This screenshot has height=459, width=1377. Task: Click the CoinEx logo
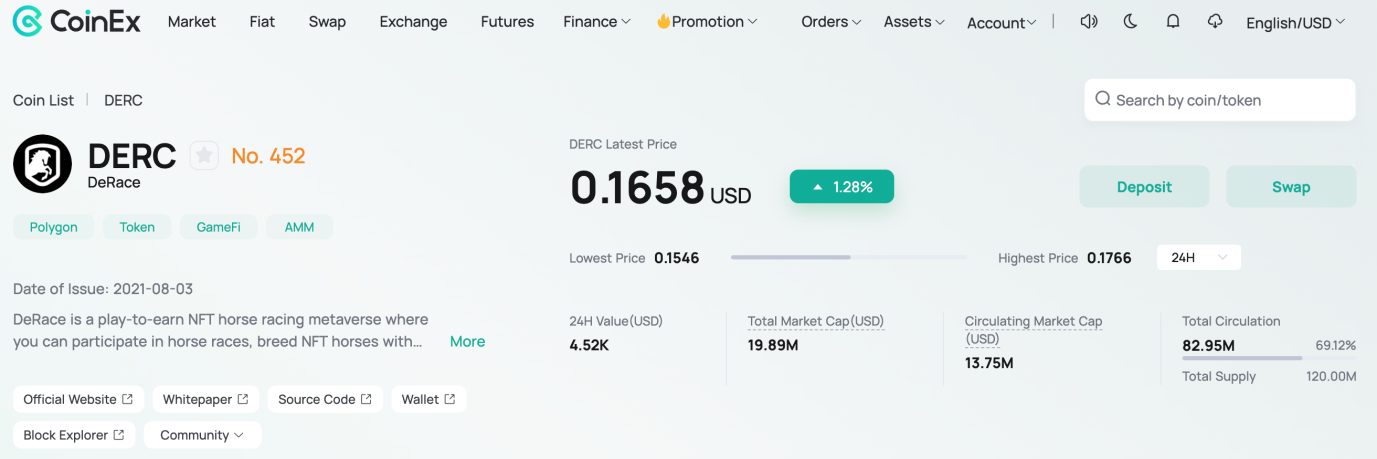[76, 20]
